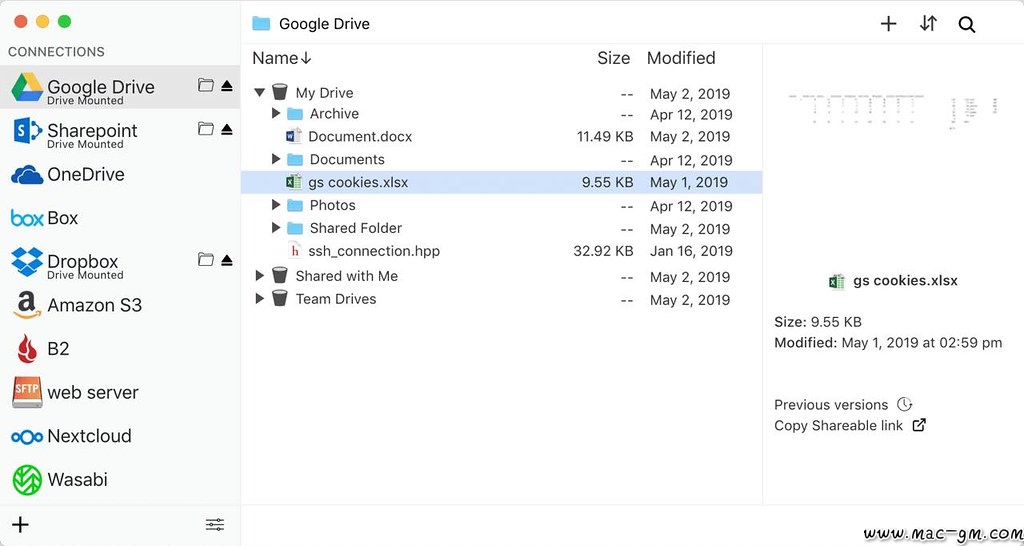Expand Shared with Me
The width and height of the screenshot is (1024, 546).
[x=259, y=276]
